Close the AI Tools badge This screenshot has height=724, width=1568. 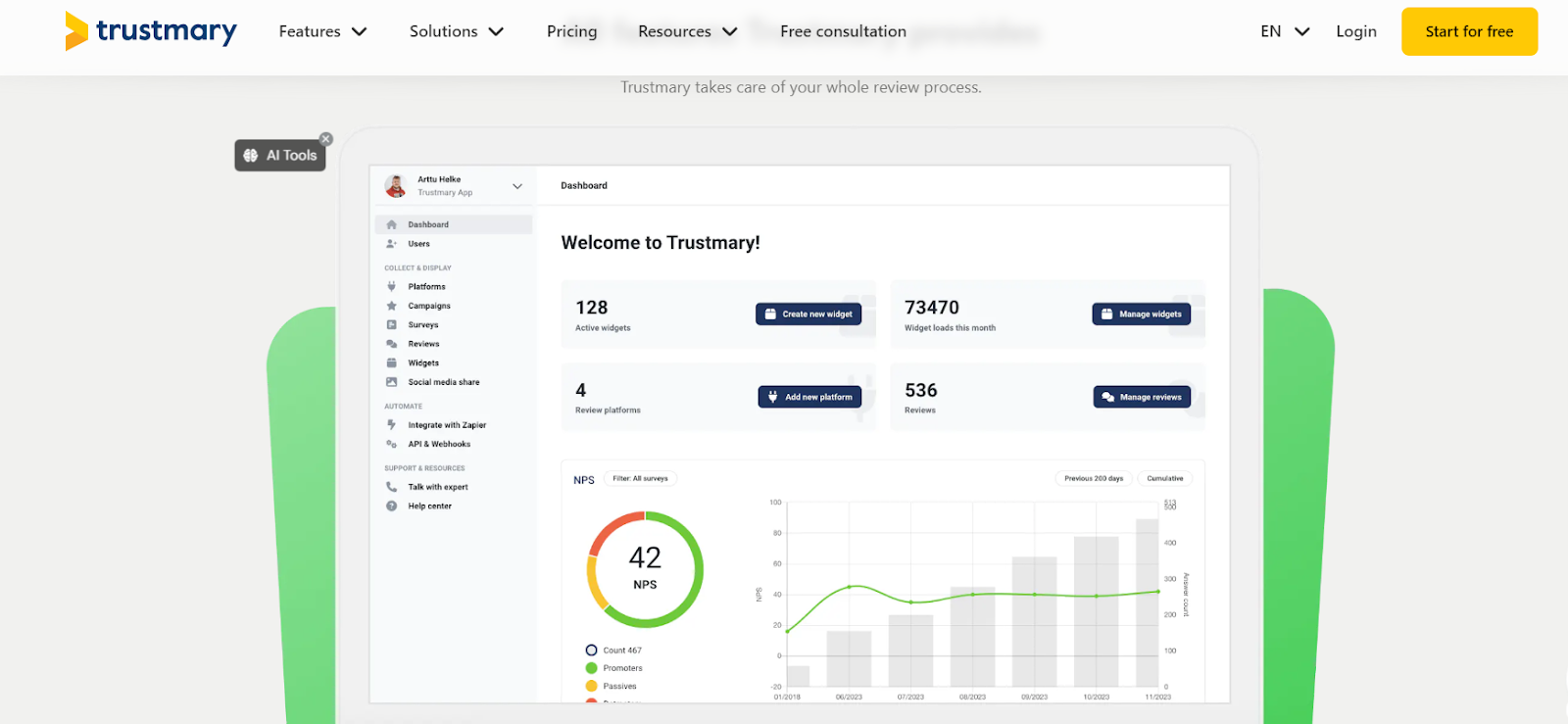coord(326,139)
